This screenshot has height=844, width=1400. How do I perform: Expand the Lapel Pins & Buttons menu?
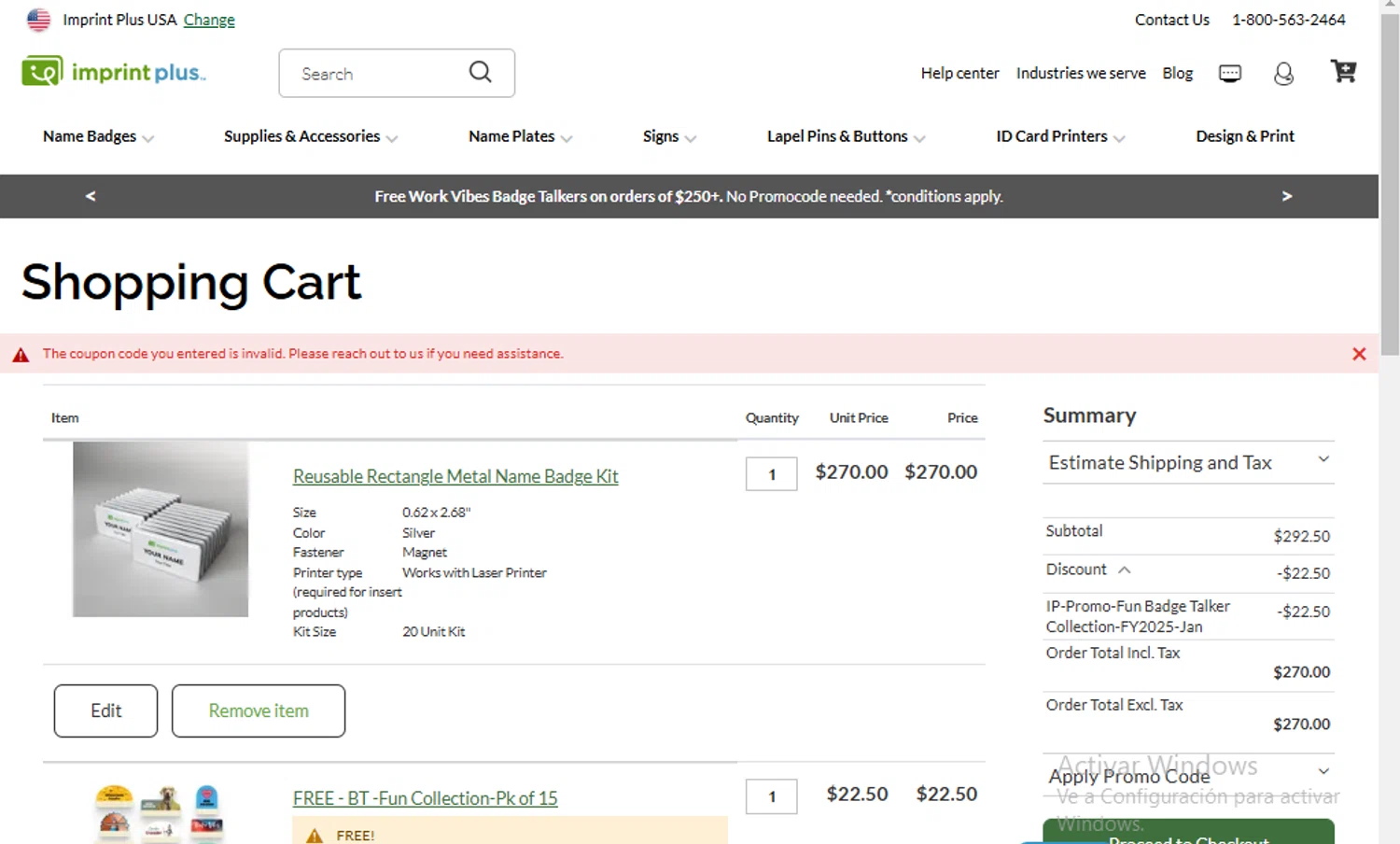[x=847, y=136]
